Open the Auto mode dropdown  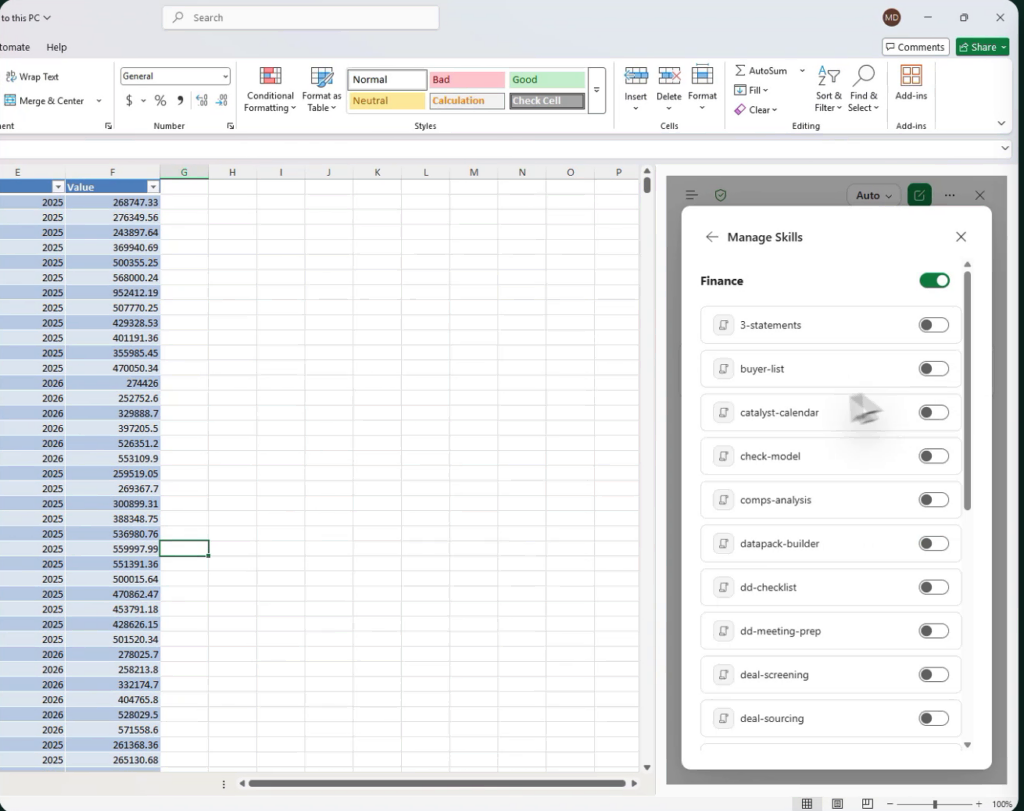tap(873, 195)
